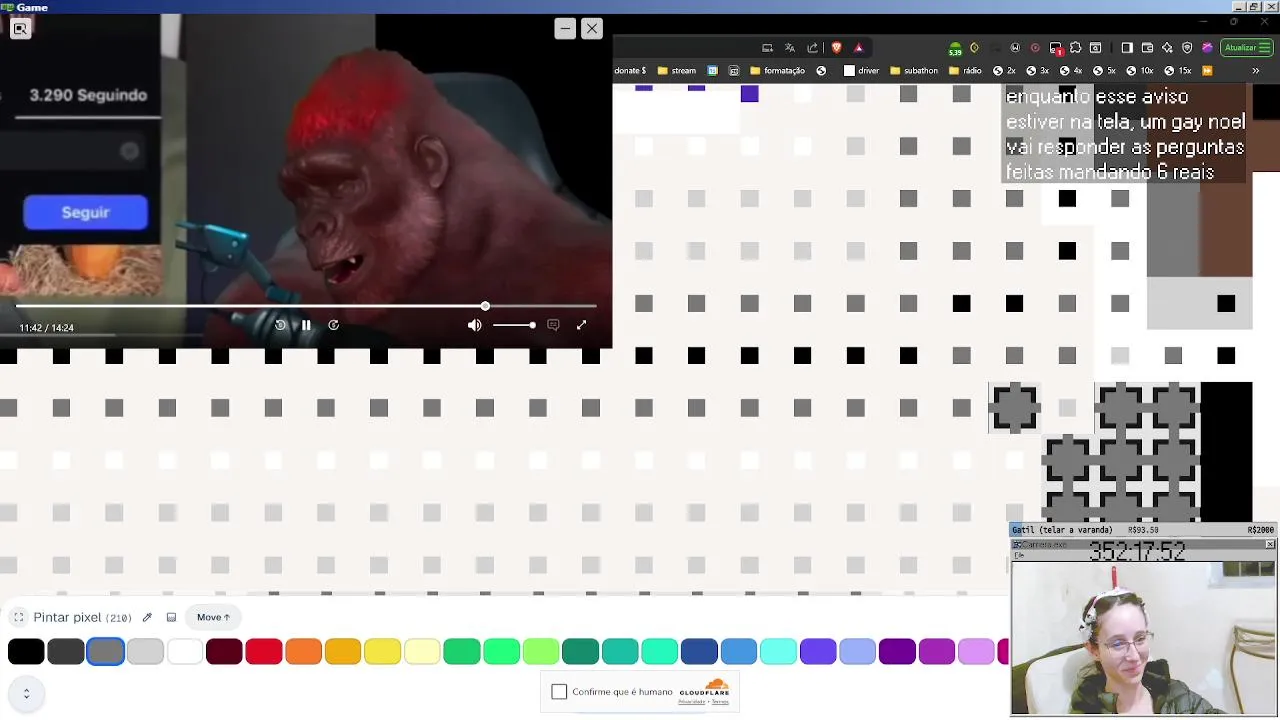Seek on the video progress bar

point(306,306)
